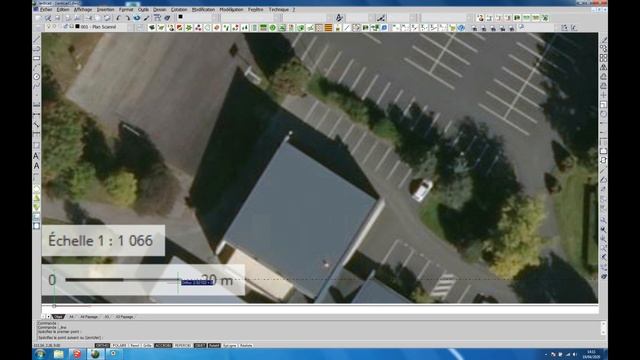The height and width of the screenshot is (360, 640).
Task: Click the first icon in right vertical toolbar
Action: 604,40
